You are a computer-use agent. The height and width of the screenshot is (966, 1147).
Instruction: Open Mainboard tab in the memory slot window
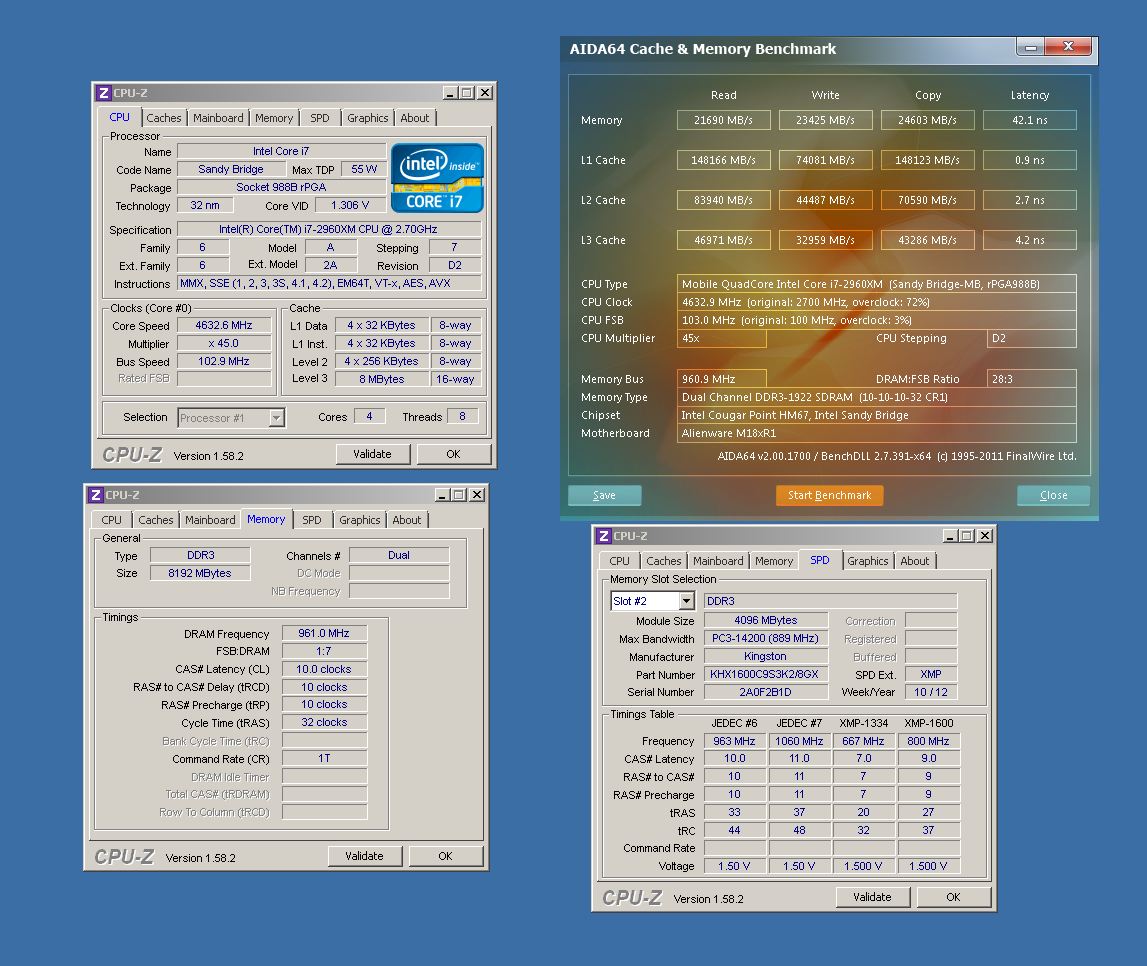[x=718, y=561]
